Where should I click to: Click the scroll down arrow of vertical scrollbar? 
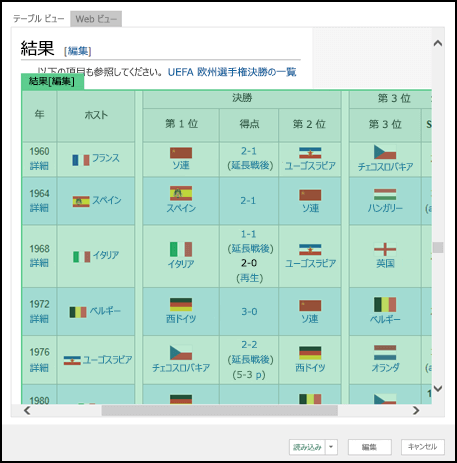coord(438,389)
